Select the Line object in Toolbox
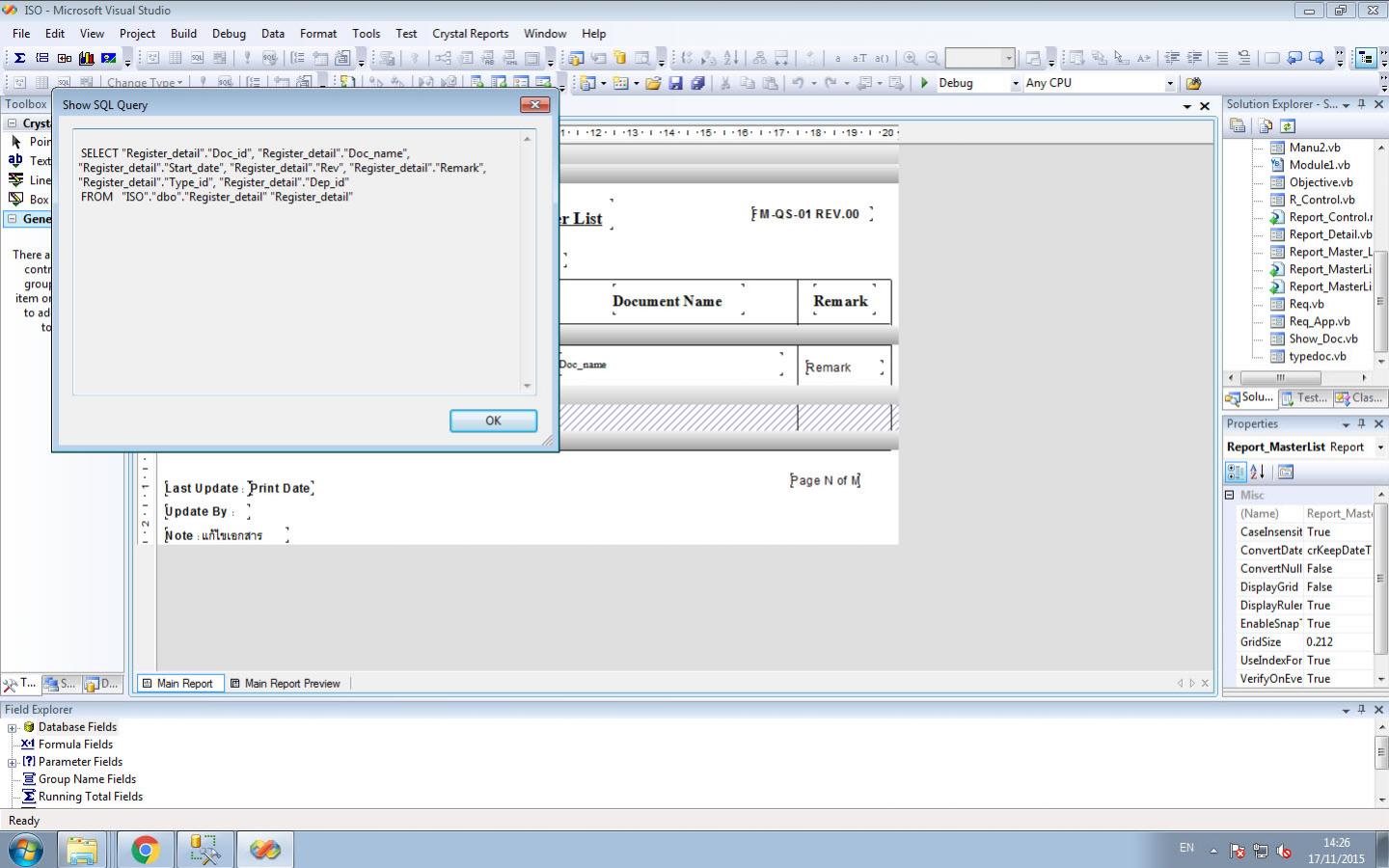1389x868 pixels. pos(29,180)
